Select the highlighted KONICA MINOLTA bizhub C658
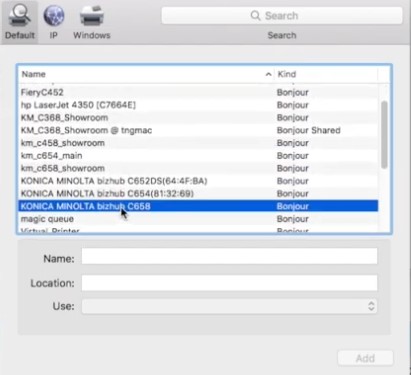411x375 pixels. click(x=198, y=206)
